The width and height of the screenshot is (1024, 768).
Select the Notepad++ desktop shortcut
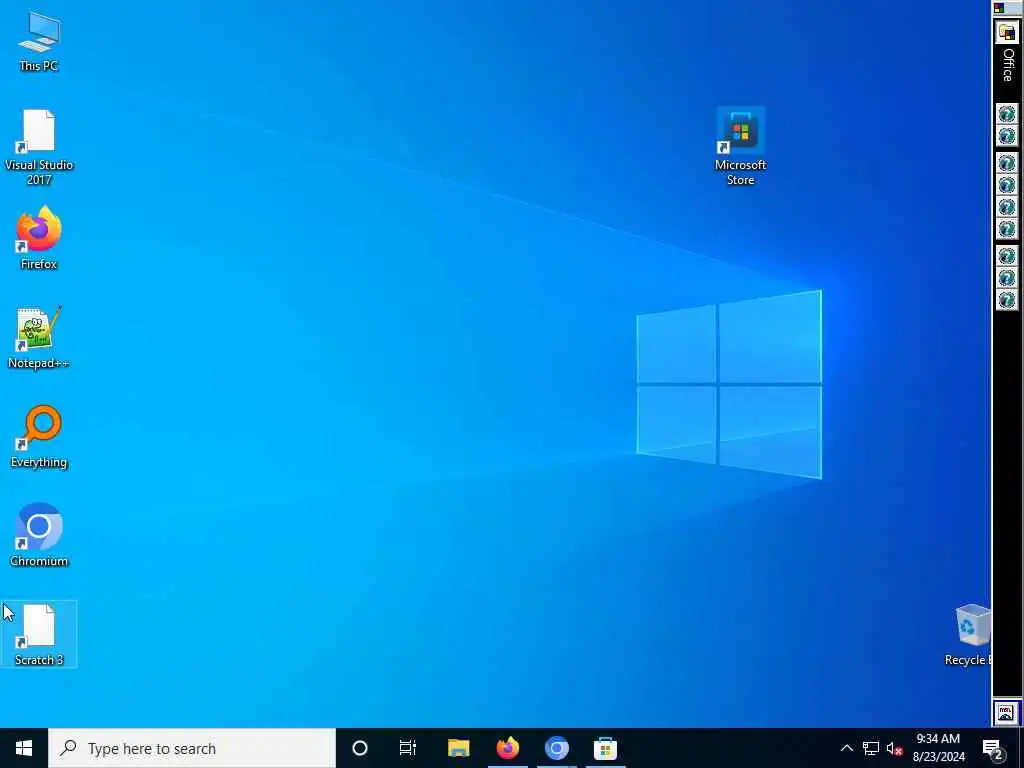pos(39,338)
